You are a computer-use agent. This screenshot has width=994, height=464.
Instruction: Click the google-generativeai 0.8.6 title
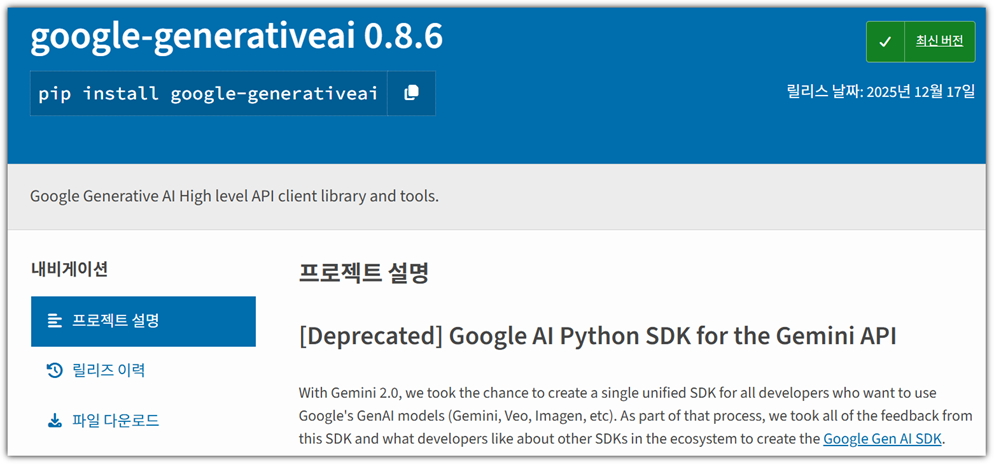click(x=236, y=38)
